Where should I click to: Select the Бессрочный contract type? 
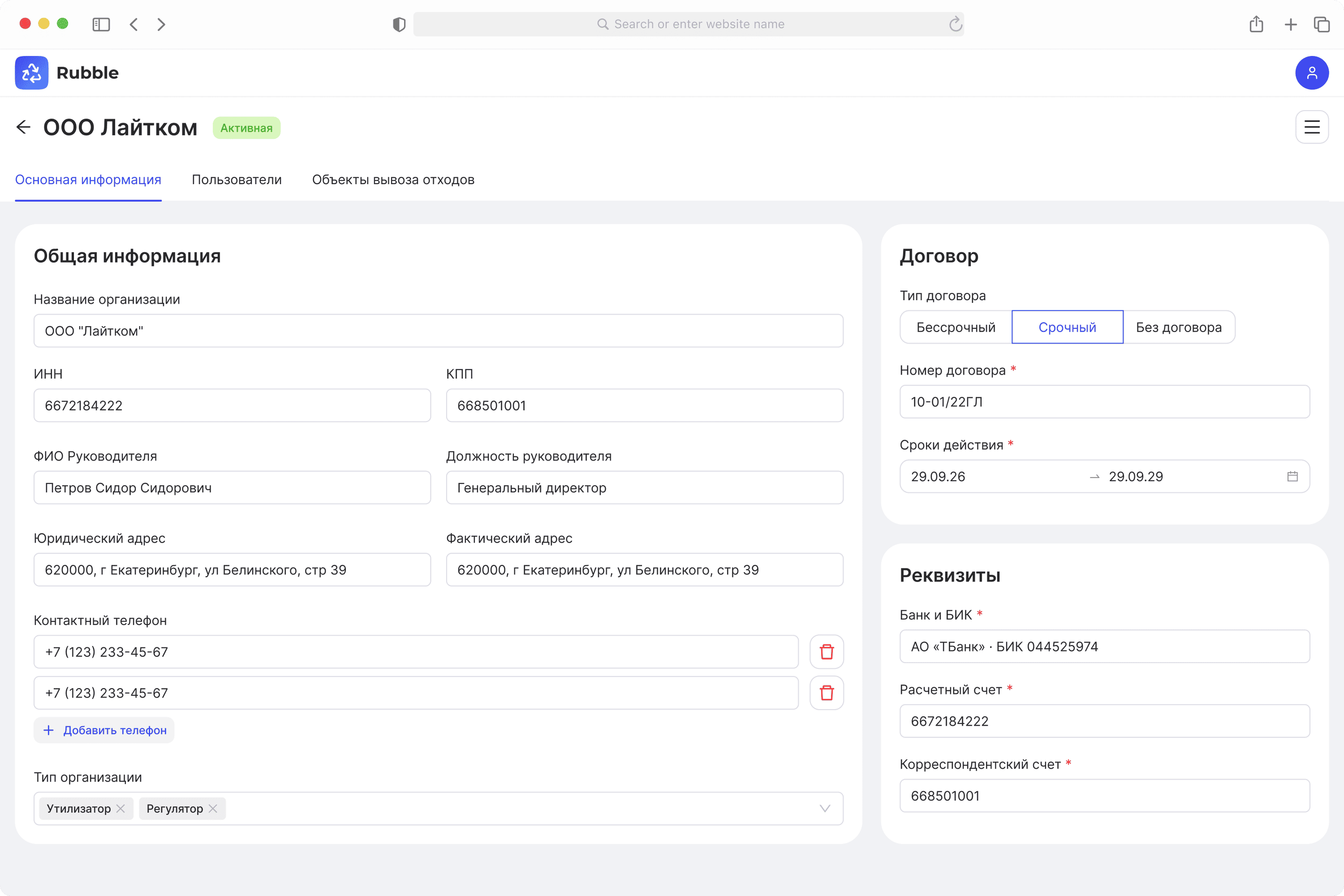(x=956, y=327)
